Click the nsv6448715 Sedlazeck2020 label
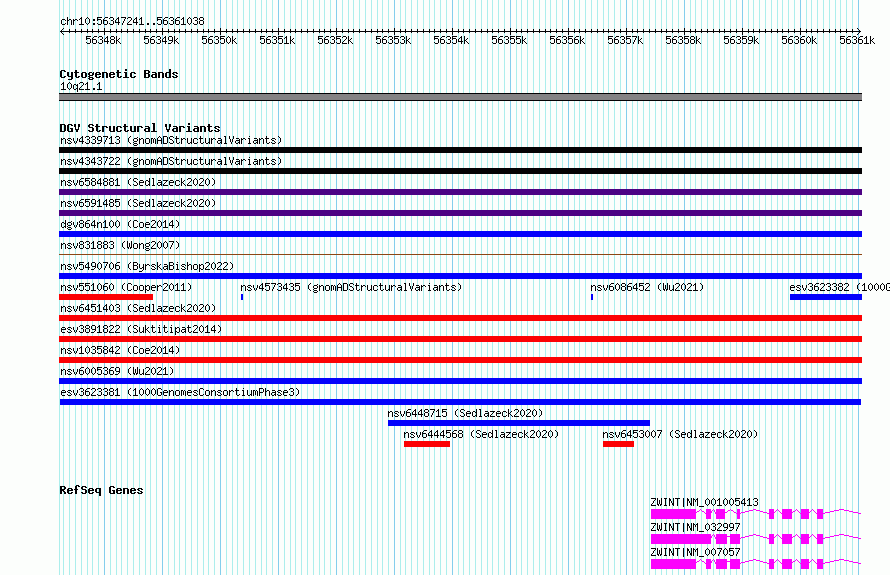This screenshot has height=575, width=890. point(465,413)
